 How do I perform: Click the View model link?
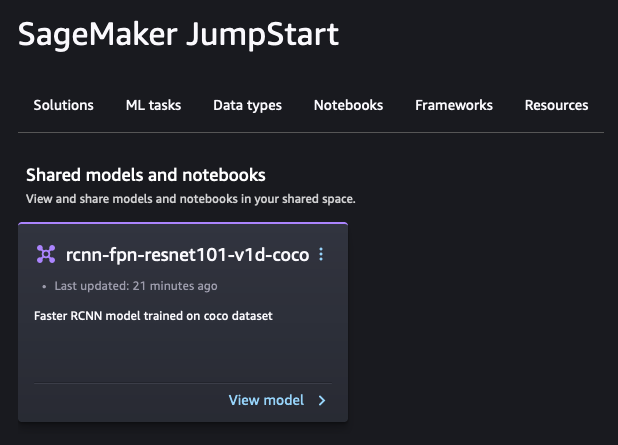pyautogui.click(x=266, y=400)
